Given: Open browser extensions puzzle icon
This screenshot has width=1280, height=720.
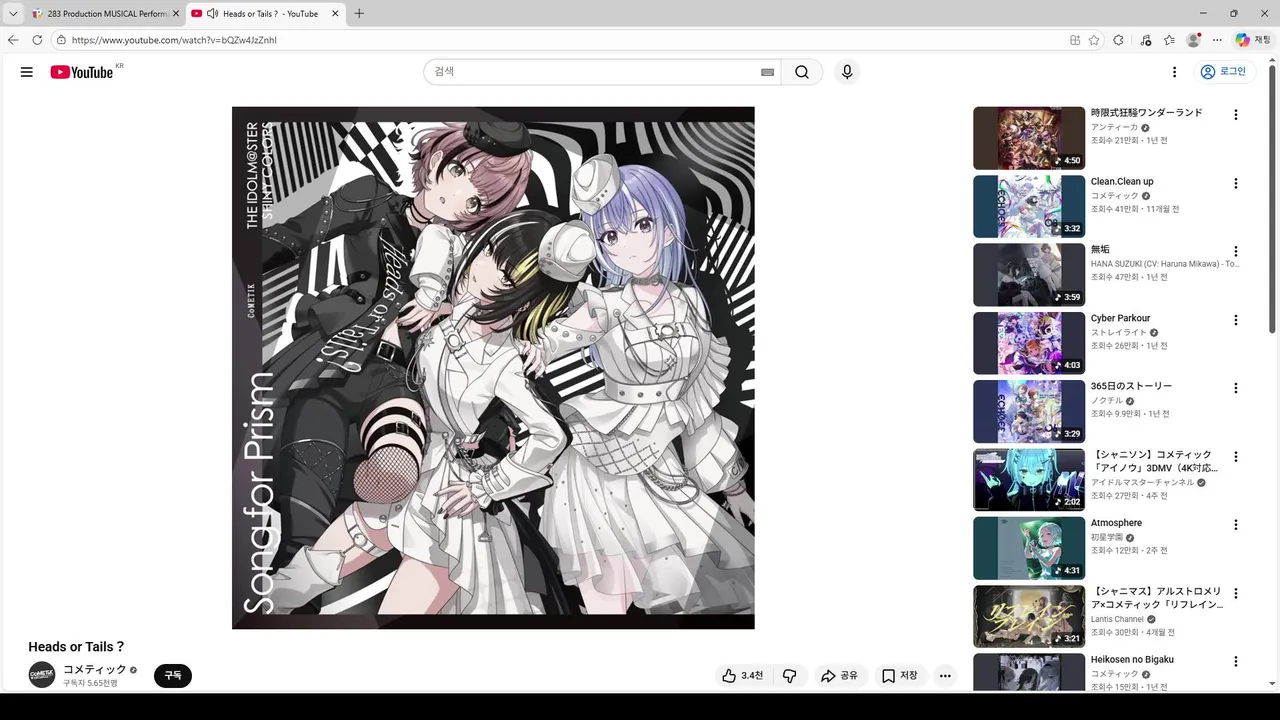Looking at the screenshot, I should [x=1118, y=40].
